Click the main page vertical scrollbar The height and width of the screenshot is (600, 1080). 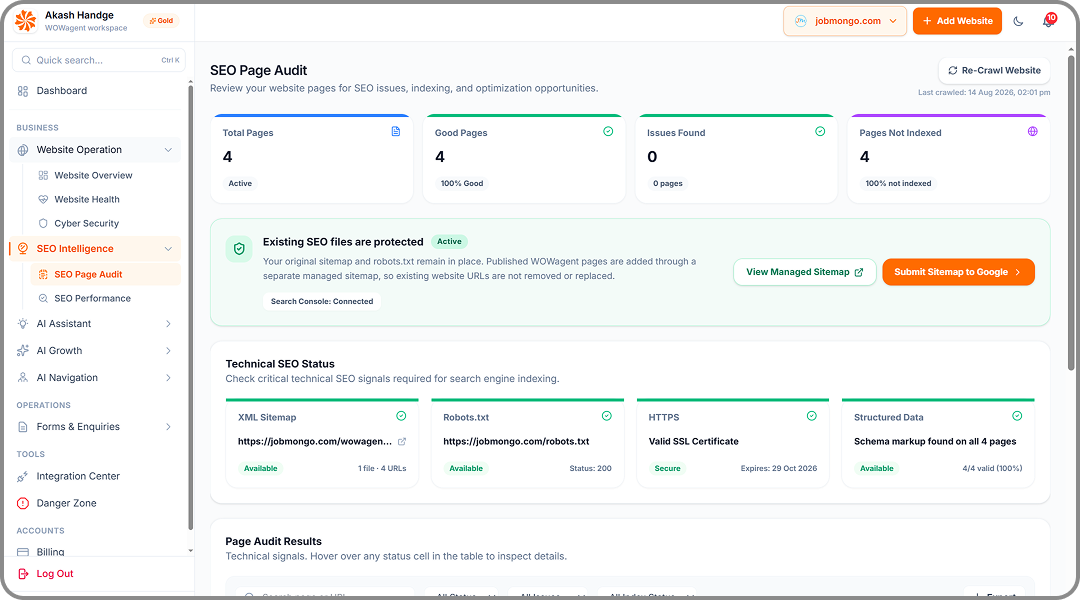[x=1071, y=212]
